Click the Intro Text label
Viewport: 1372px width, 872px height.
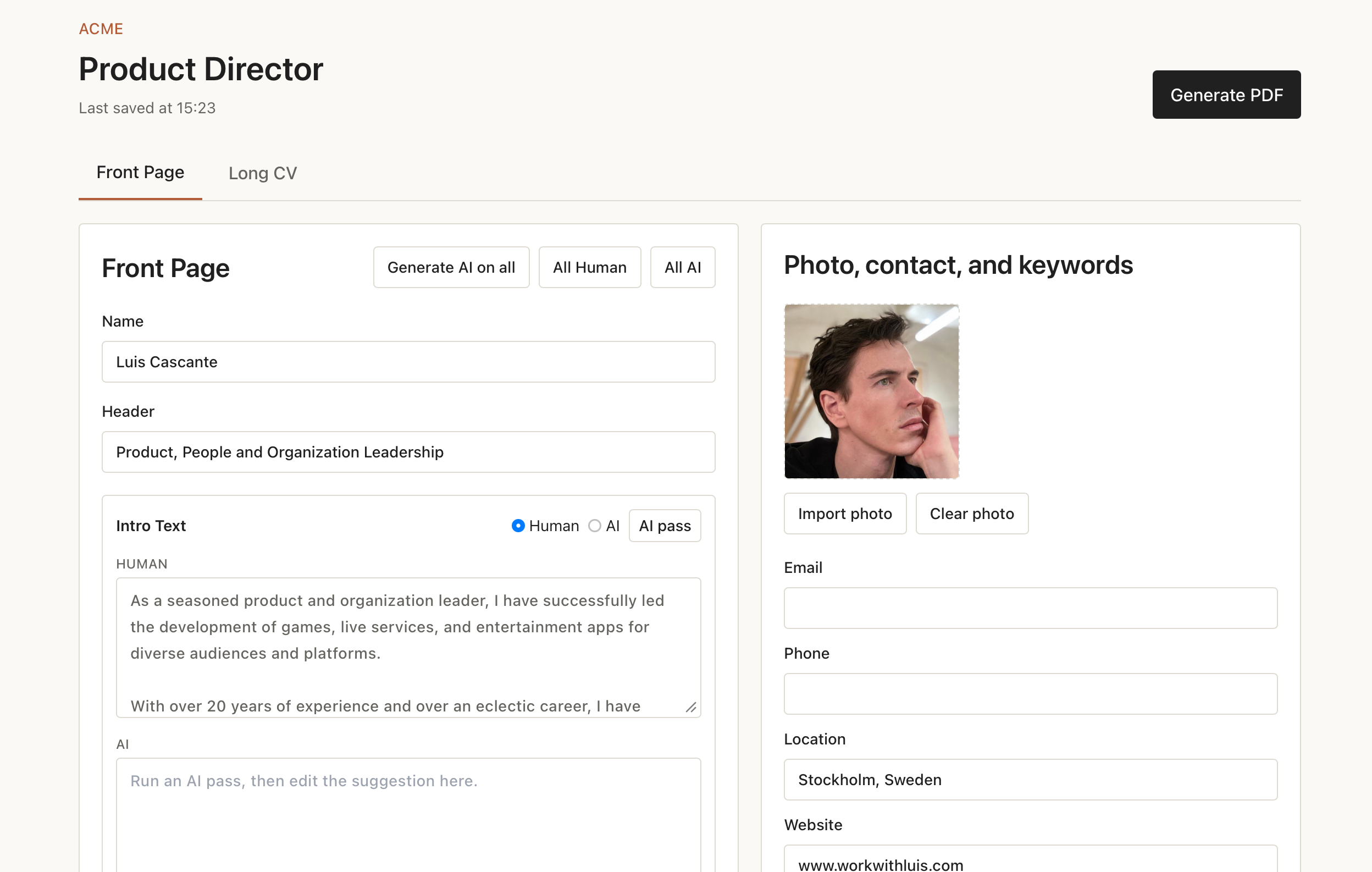pyautogui.click(x=151, y=526)
